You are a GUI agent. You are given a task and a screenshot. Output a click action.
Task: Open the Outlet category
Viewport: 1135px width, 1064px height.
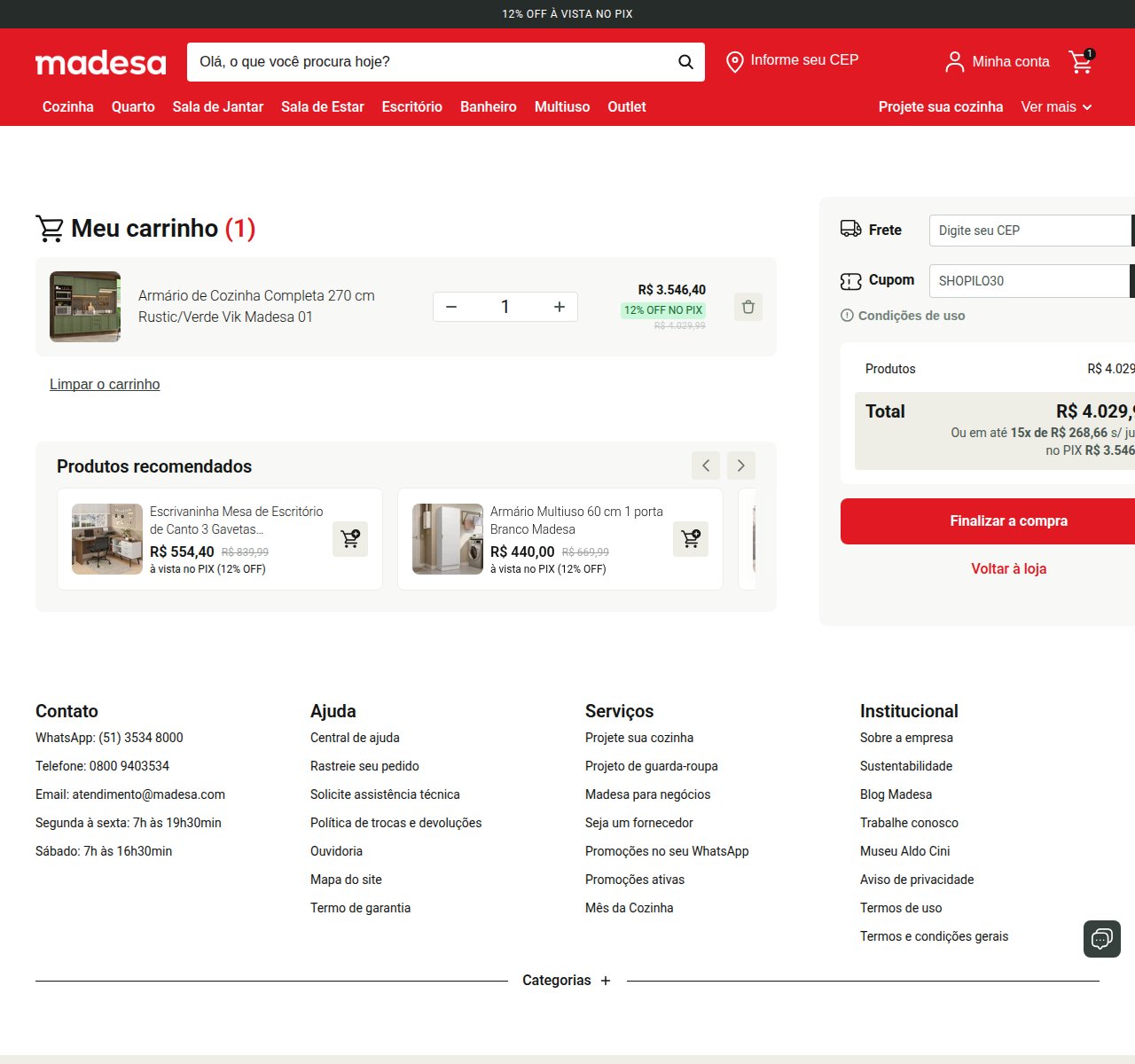click(627, 106)
